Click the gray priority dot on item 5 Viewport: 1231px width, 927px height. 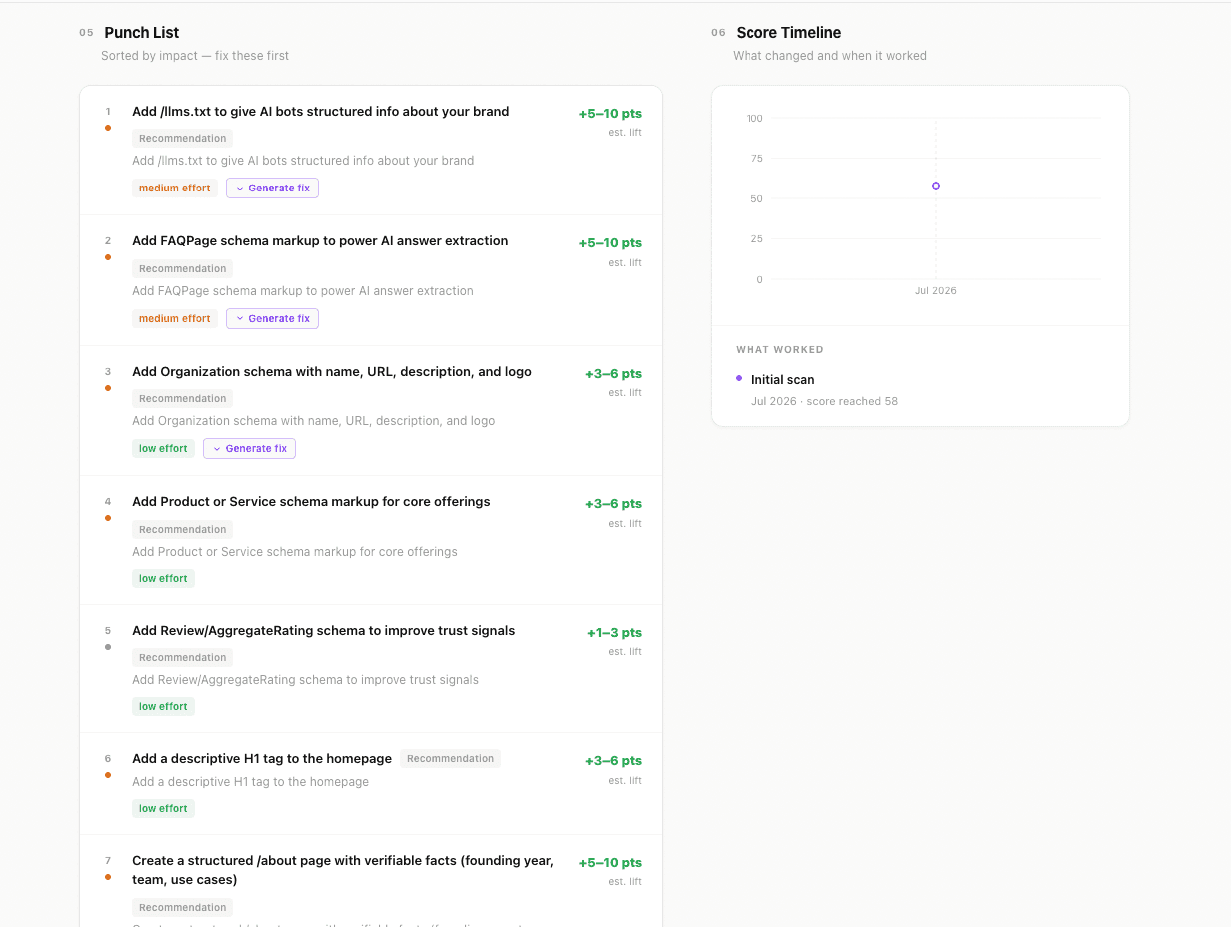108,647
